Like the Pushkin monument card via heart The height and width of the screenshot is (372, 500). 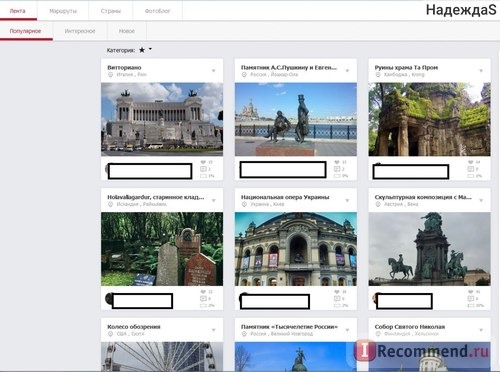(x=337, y=162)
